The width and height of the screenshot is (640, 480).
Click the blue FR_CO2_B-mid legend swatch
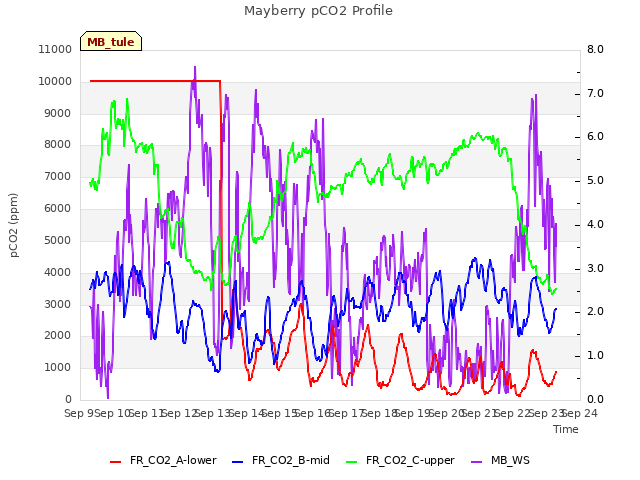[238, 462]
